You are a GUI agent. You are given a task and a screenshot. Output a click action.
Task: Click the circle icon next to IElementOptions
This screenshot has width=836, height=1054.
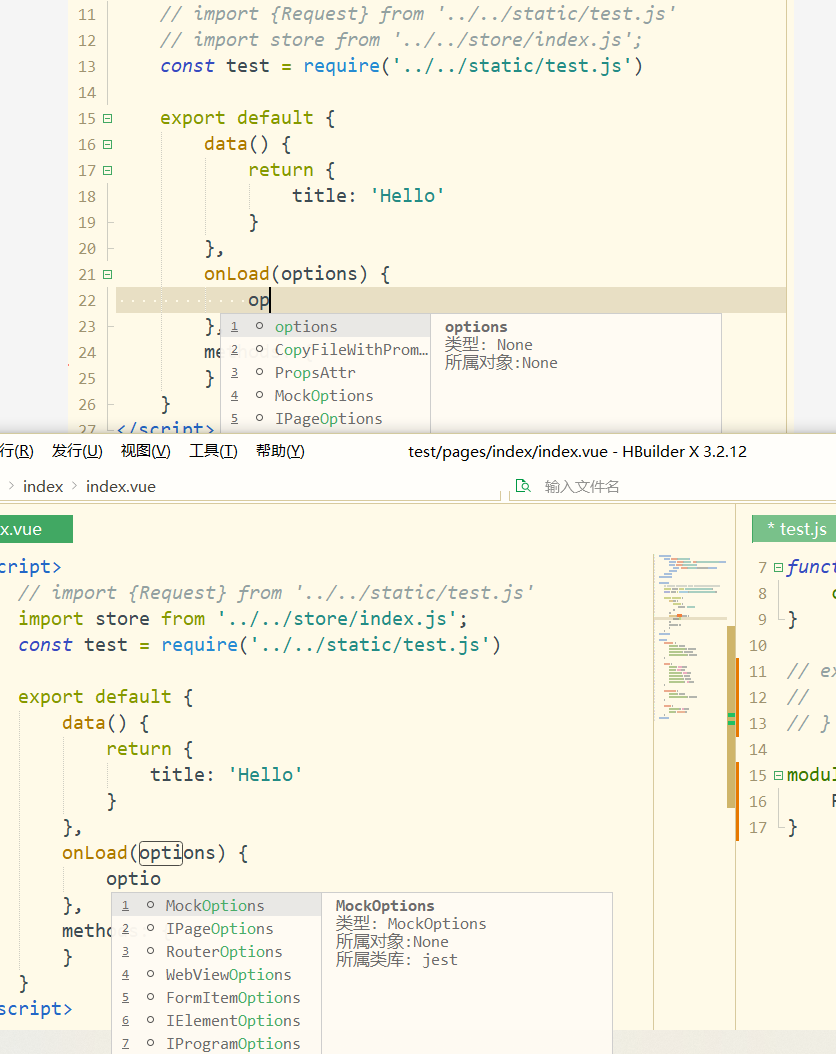(x=150, y=1020)
